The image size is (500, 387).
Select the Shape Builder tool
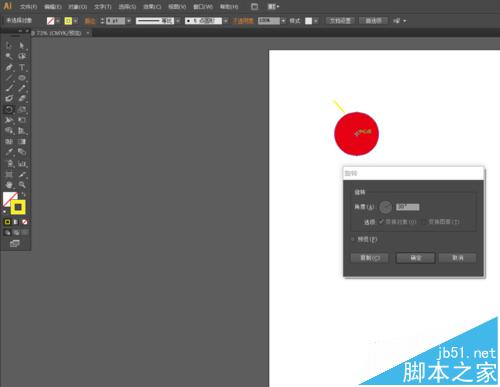(9, 131)
